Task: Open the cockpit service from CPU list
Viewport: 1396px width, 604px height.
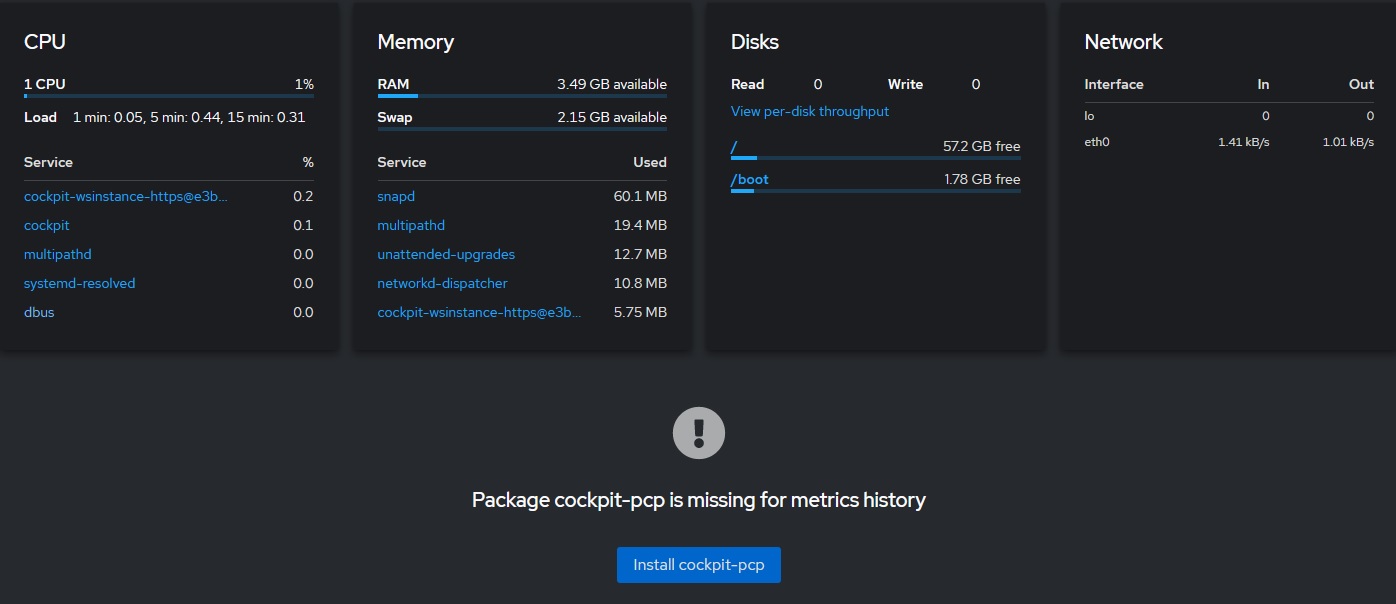Action: 46,225
